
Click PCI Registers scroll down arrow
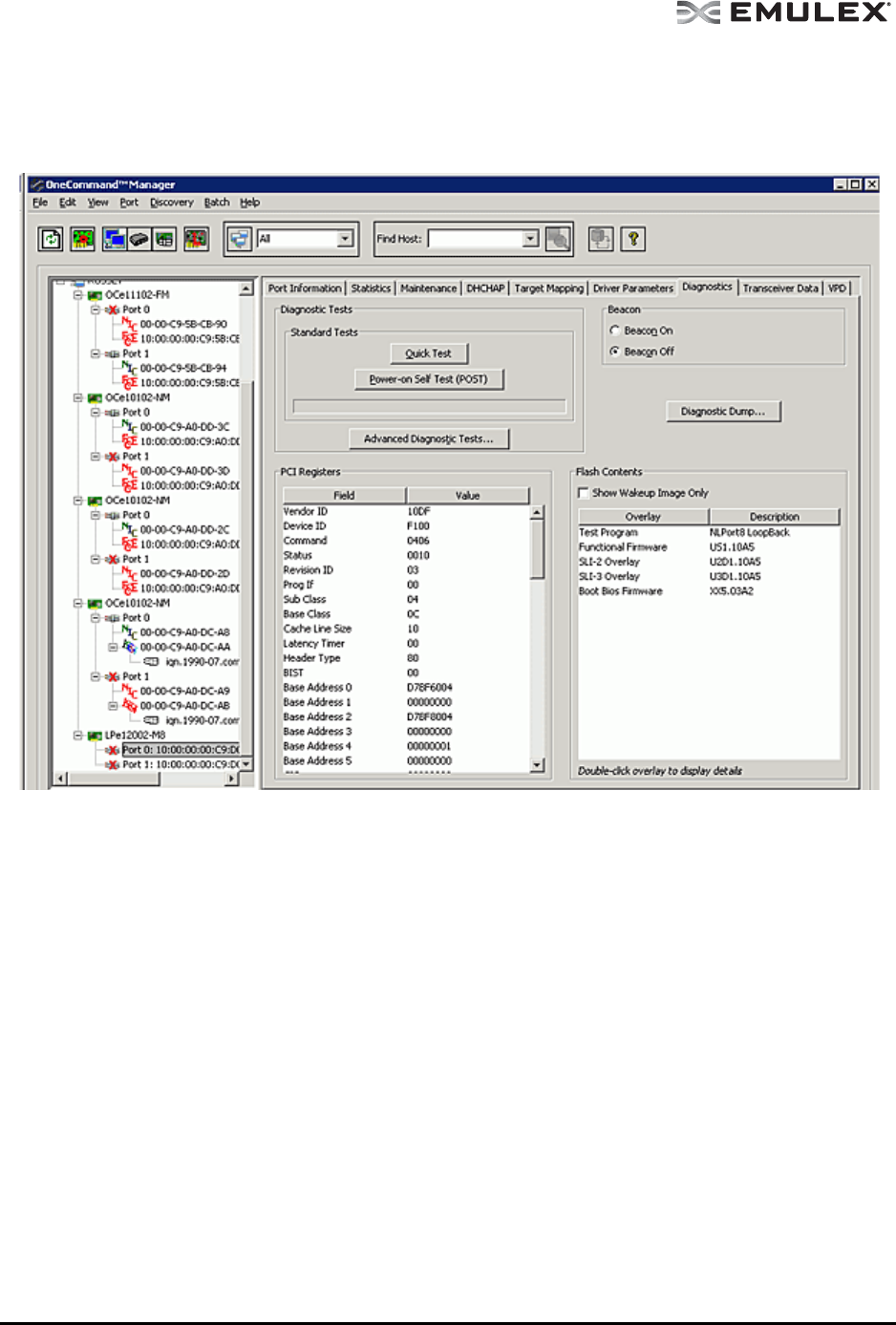tap(537, 765)
